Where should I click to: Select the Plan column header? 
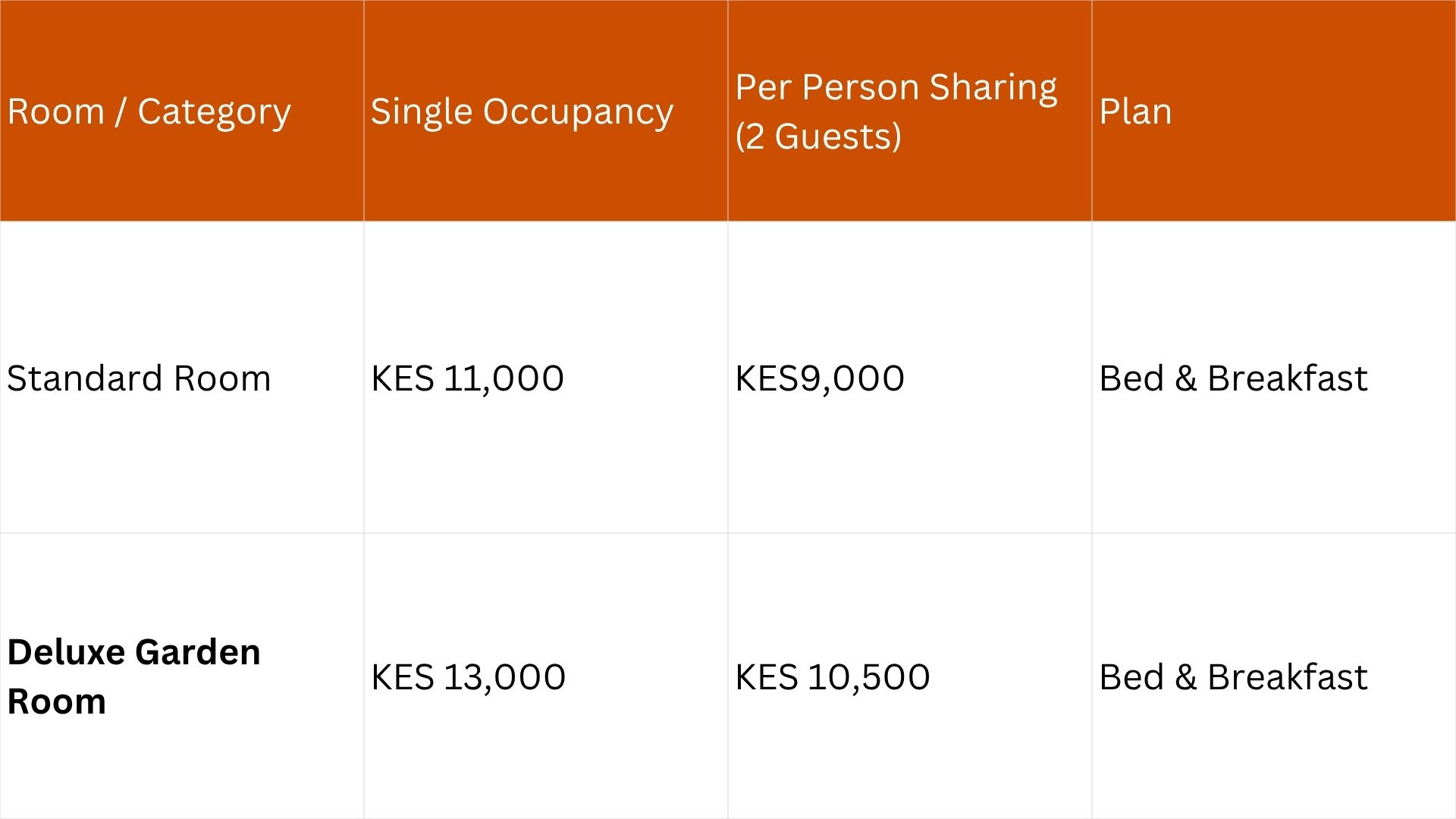[1135, 111]
